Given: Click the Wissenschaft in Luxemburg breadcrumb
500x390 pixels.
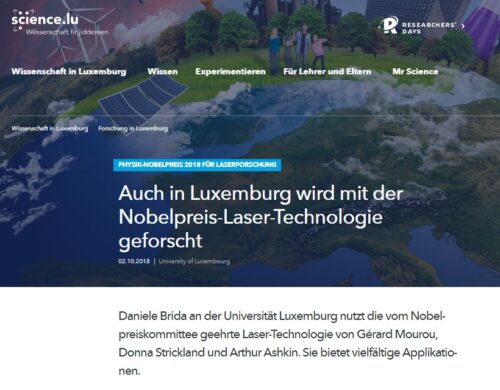Looking at the screenshot, I should [x=50, y=128].
